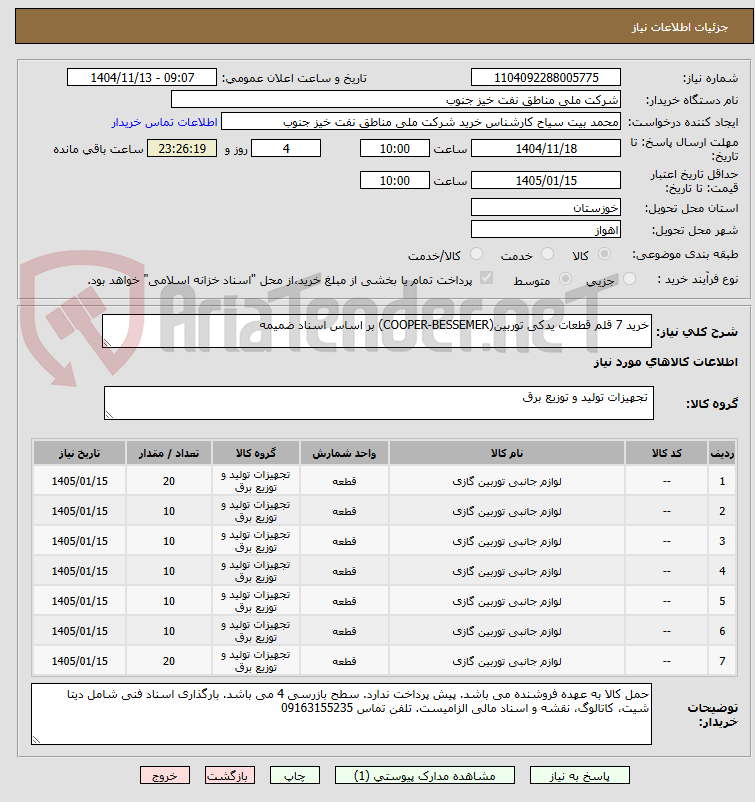This screenshot has height=802, width=755.
Task: Toggle the اسناد خزانه اسلامی payment checkbox
Action: click(x=486, y=278)
